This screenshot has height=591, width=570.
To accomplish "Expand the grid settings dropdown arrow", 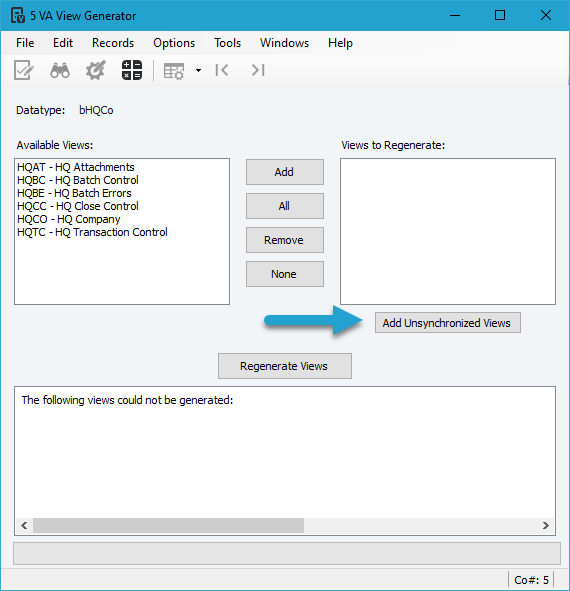I will (x=198, y=70).
